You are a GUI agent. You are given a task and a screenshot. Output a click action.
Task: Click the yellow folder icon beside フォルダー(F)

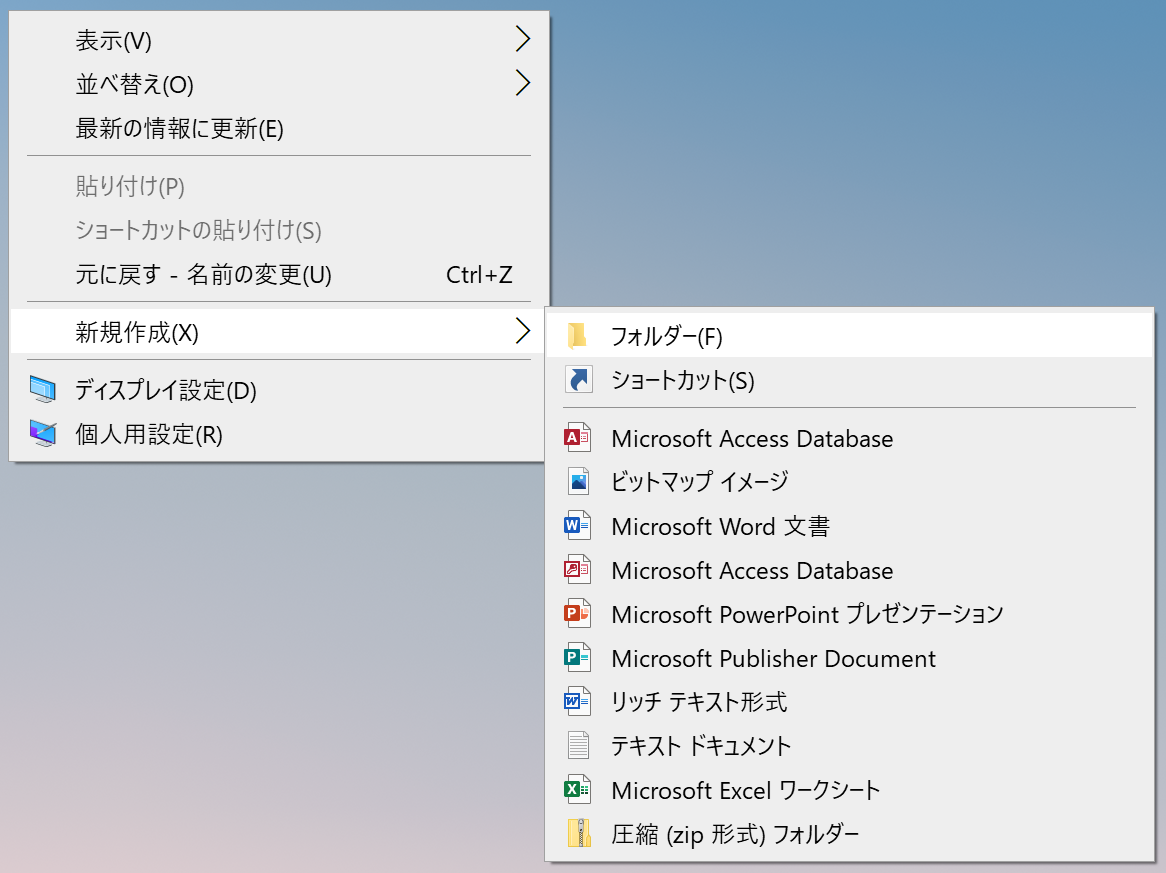(x=578, y=336)
